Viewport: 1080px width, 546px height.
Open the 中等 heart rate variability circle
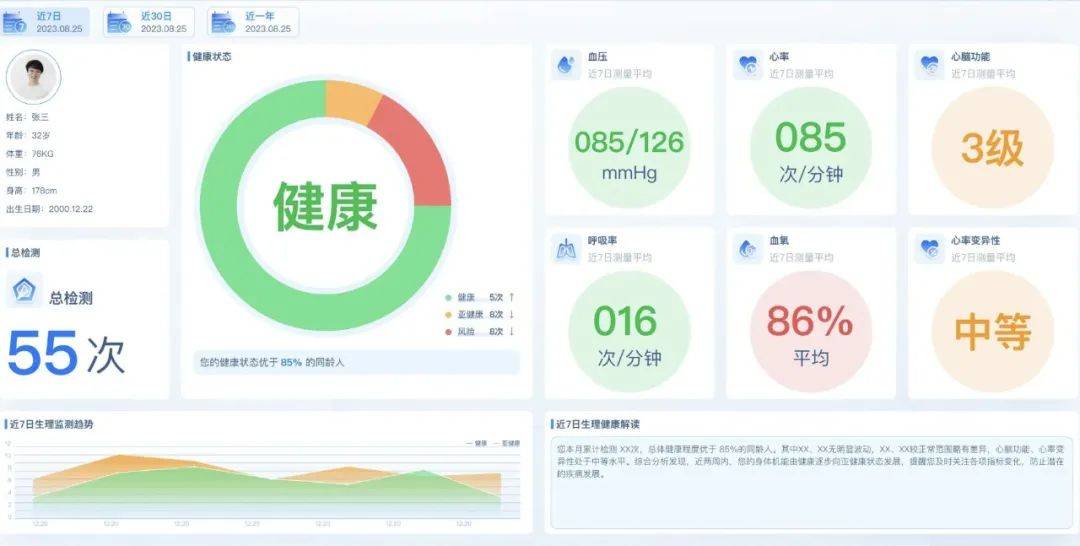click(x=993, y=331)
